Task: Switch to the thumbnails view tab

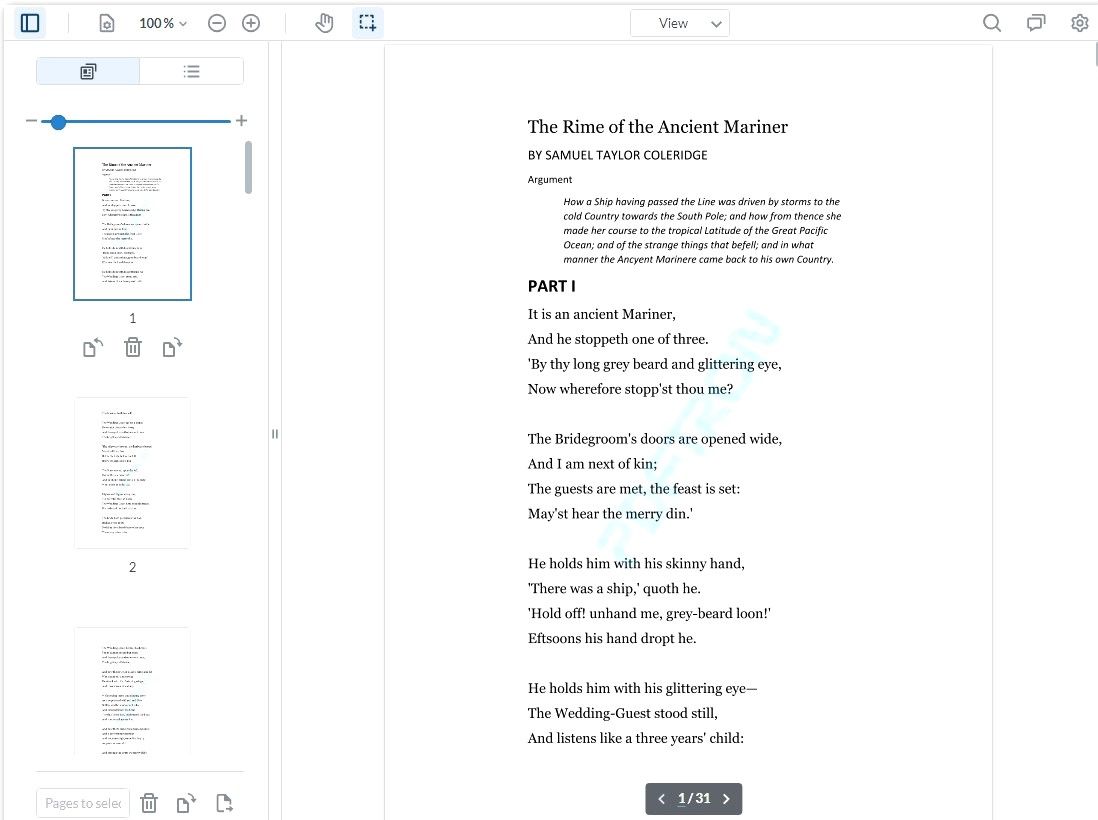Action: tap(88, 71)
